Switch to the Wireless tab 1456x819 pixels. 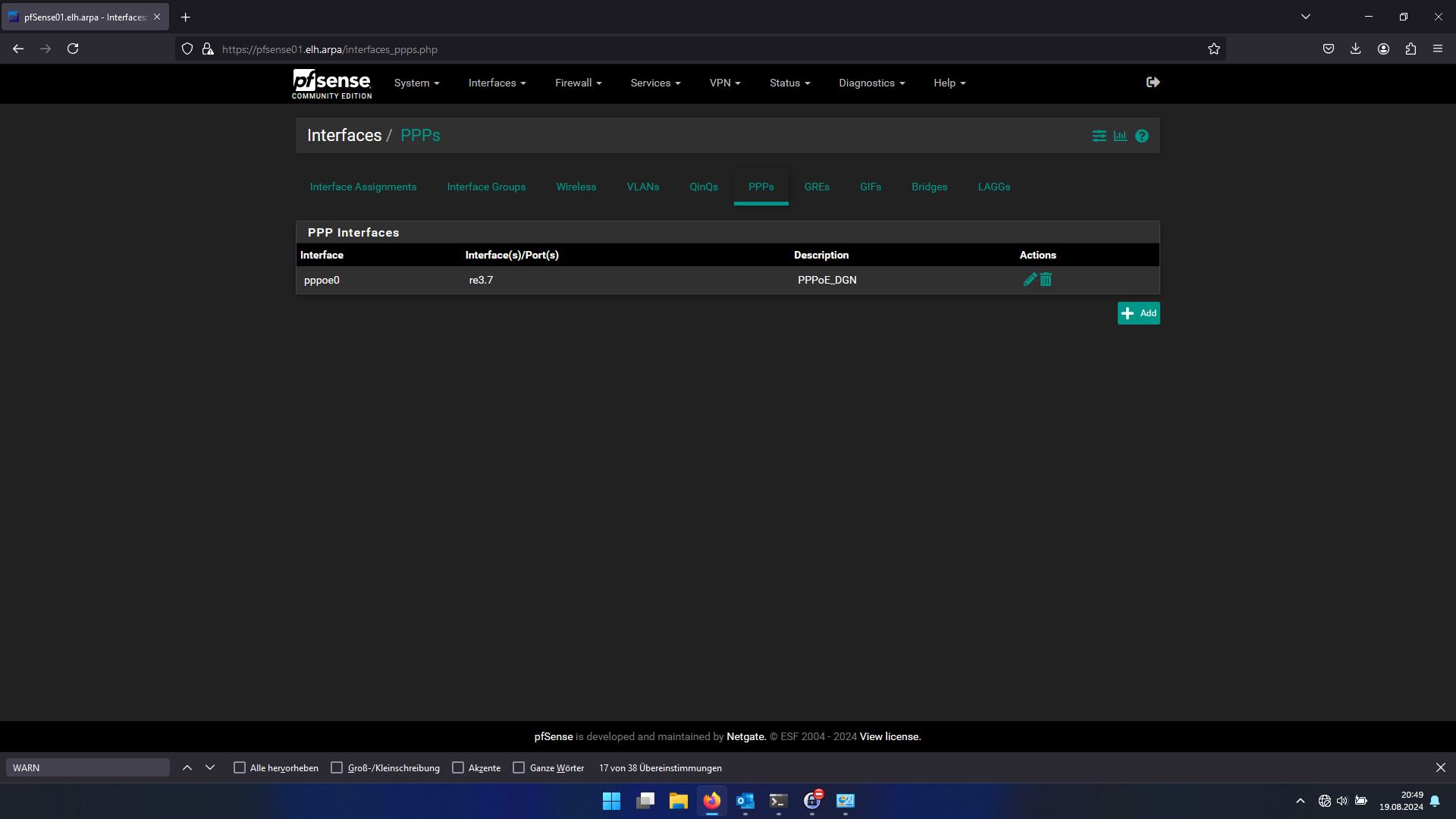click(576, 187)
